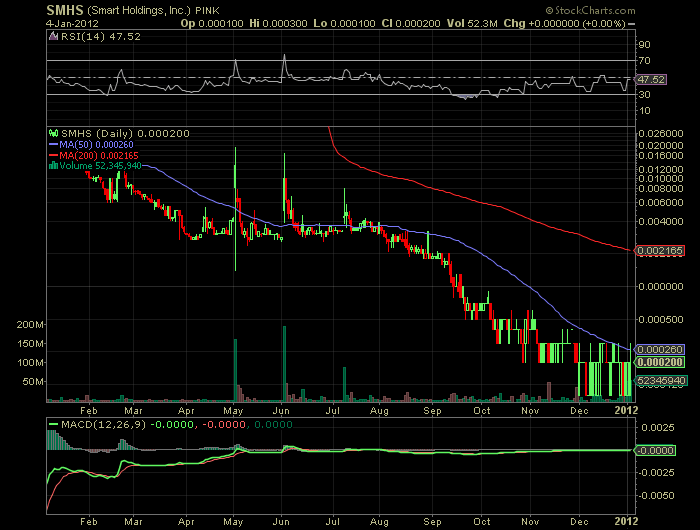Click the MACD(12,26,9) panel label
700x530 pixels.
(103, 424)
